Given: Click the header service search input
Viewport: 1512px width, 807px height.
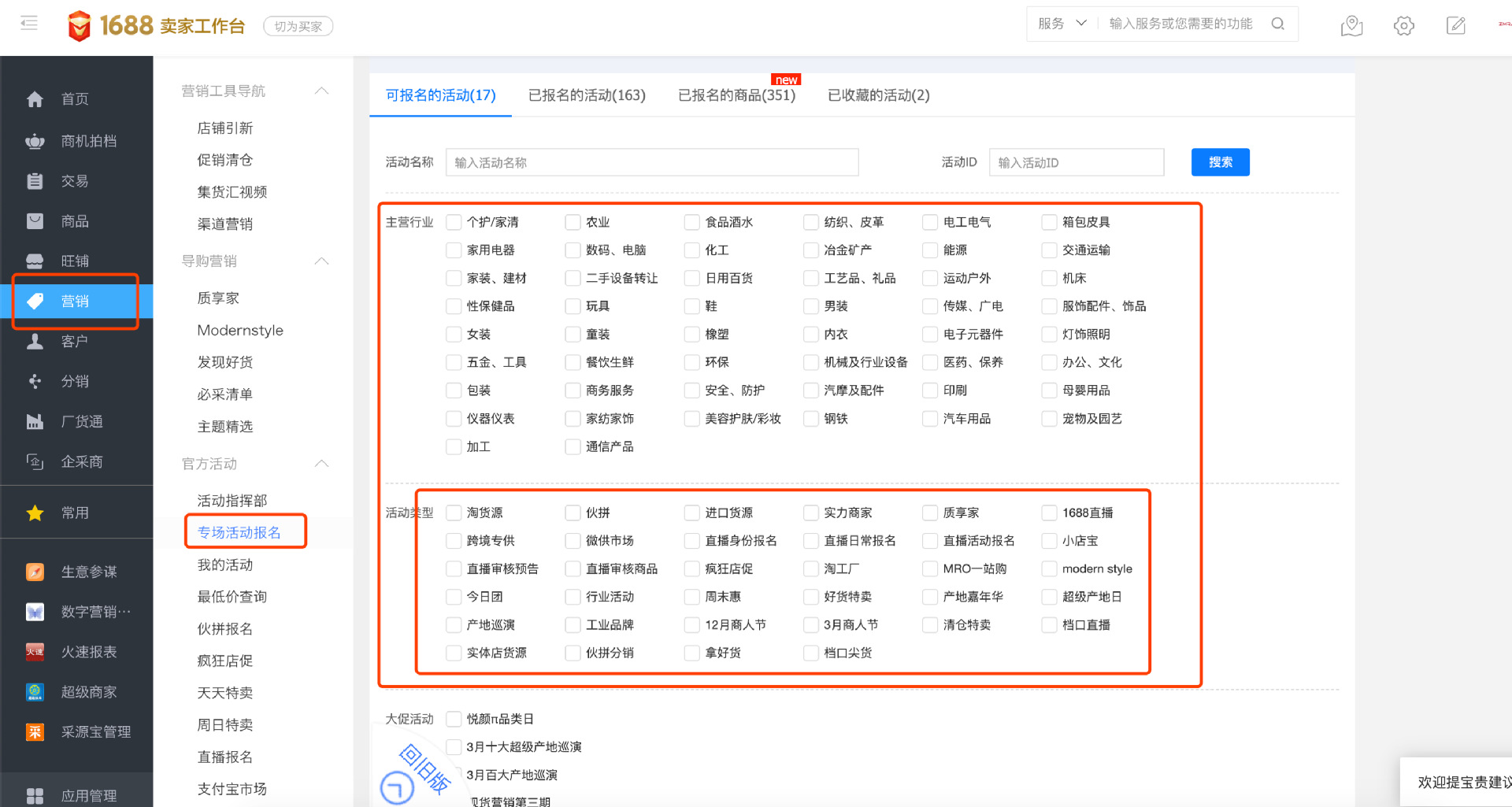Looking at the screenshot, I should pos(1181,24).
